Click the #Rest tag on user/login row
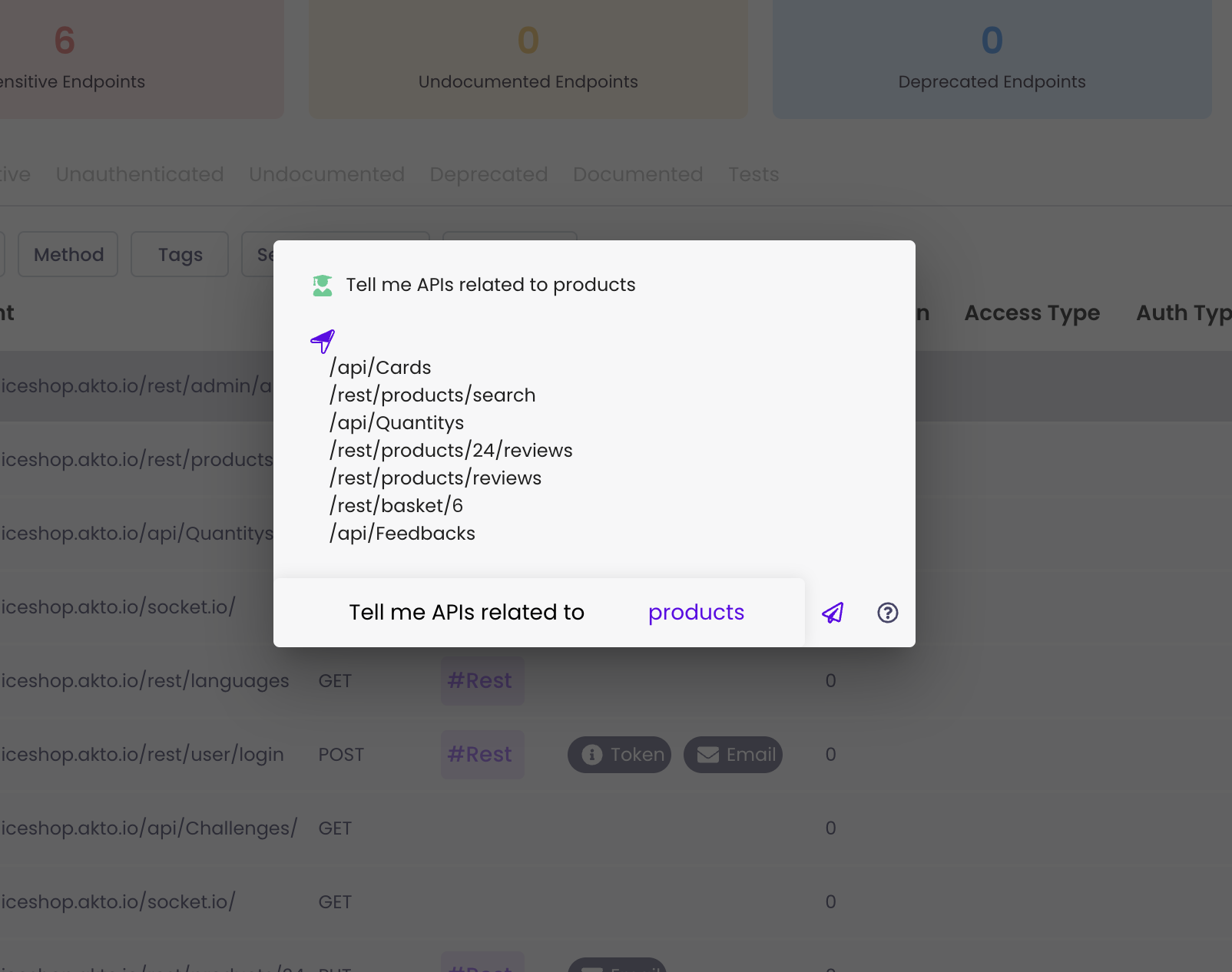 [x=482, y=755]
